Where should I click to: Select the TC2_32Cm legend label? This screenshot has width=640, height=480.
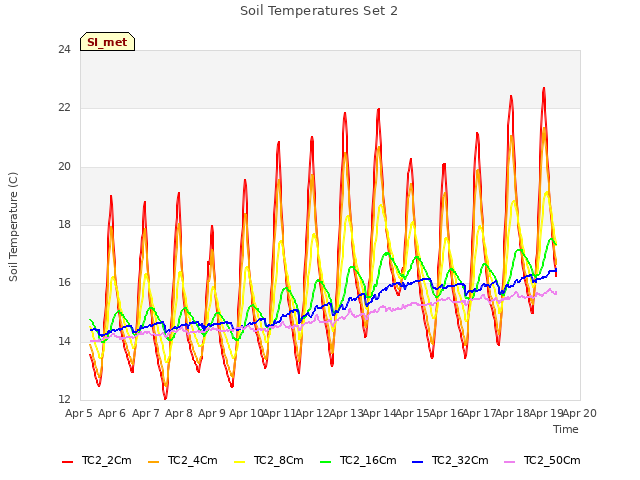(460, 461)
